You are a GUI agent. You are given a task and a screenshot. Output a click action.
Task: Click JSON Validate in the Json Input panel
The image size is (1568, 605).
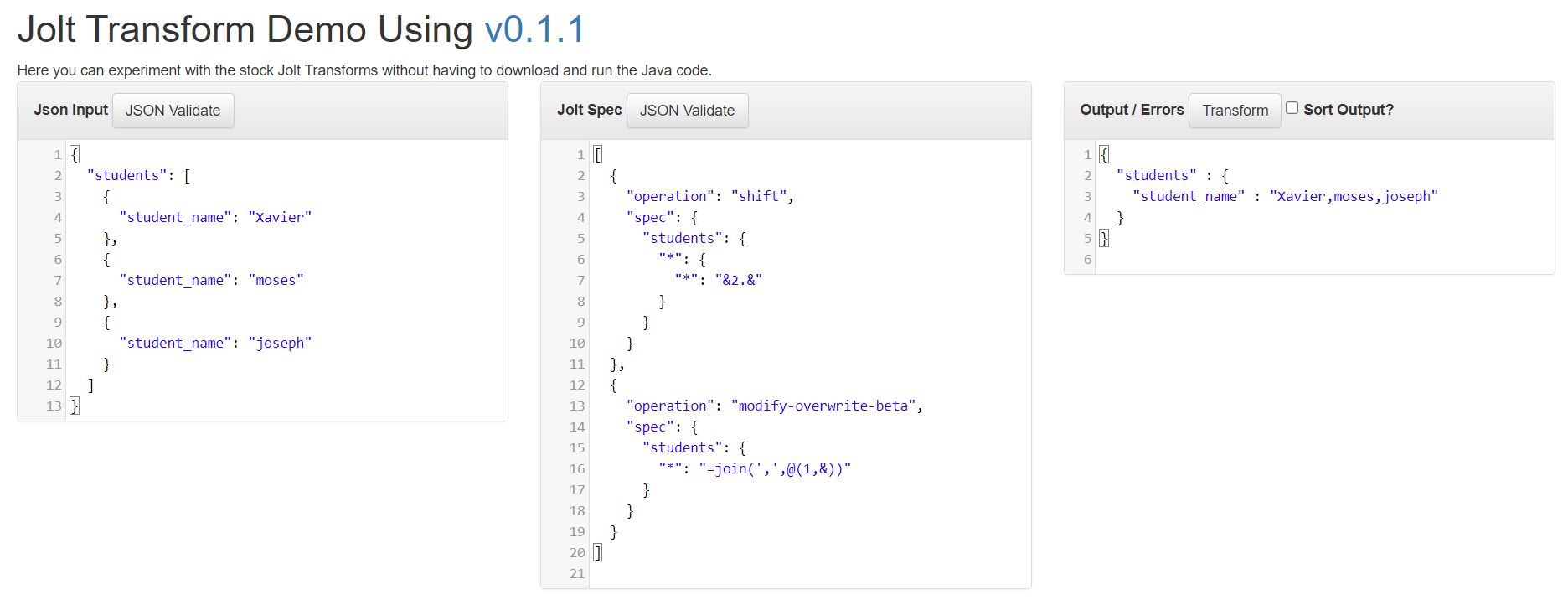[x=173, y=111]
